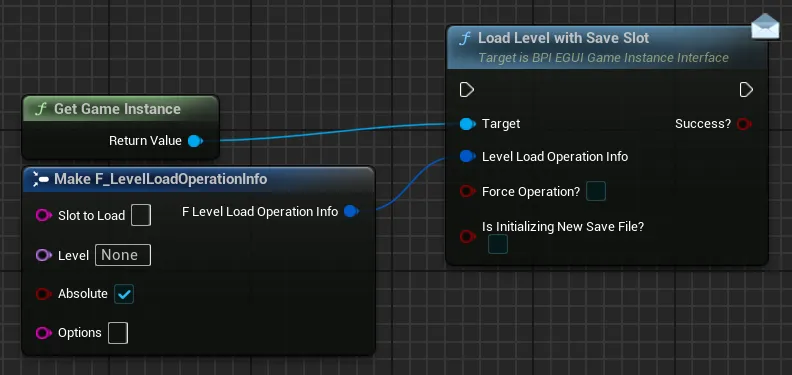Click the Is Initializing New Save File? label

[563, 227]
